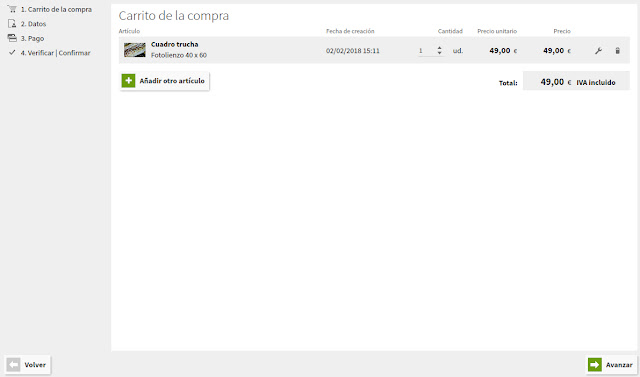Click the Total: label
640x377 pixels.
click(508, 83)
